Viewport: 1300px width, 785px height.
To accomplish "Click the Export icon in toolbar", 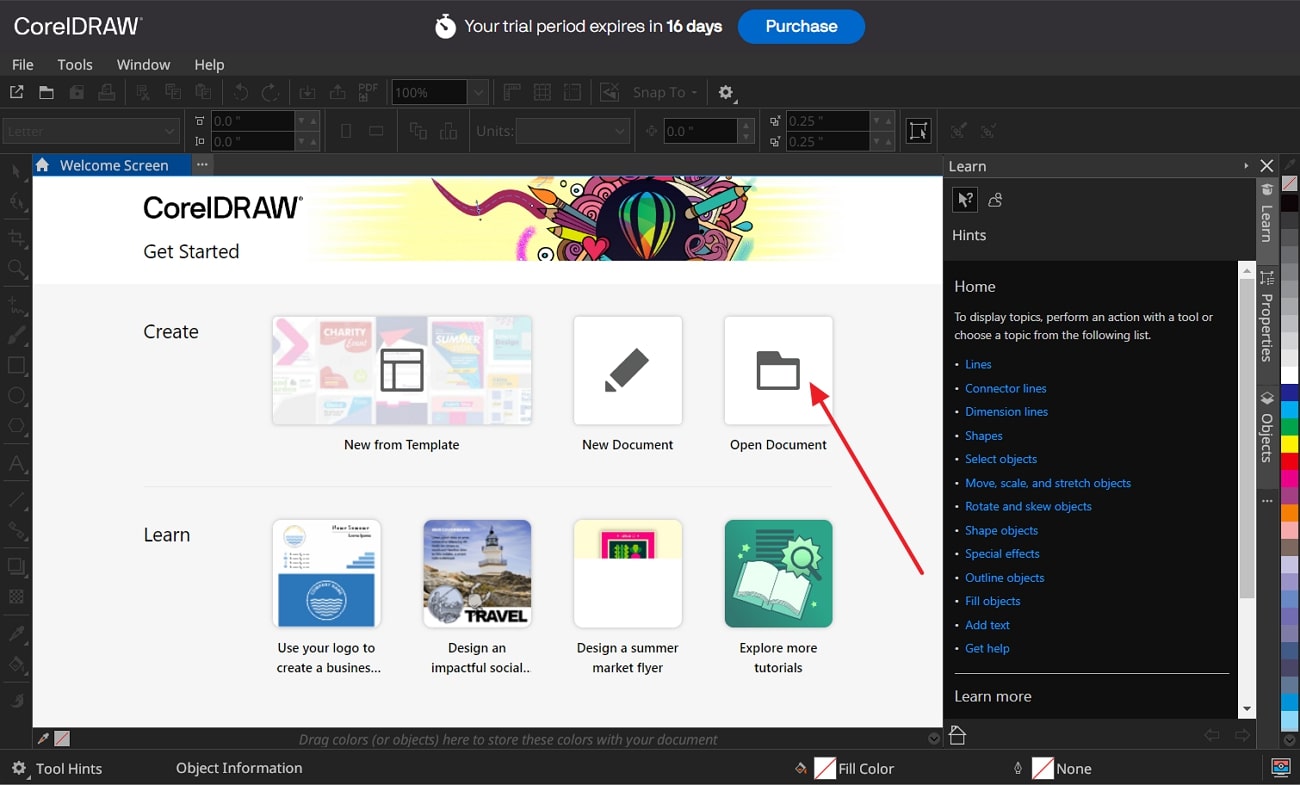I will pyautogui.click(x=338, y=92).
